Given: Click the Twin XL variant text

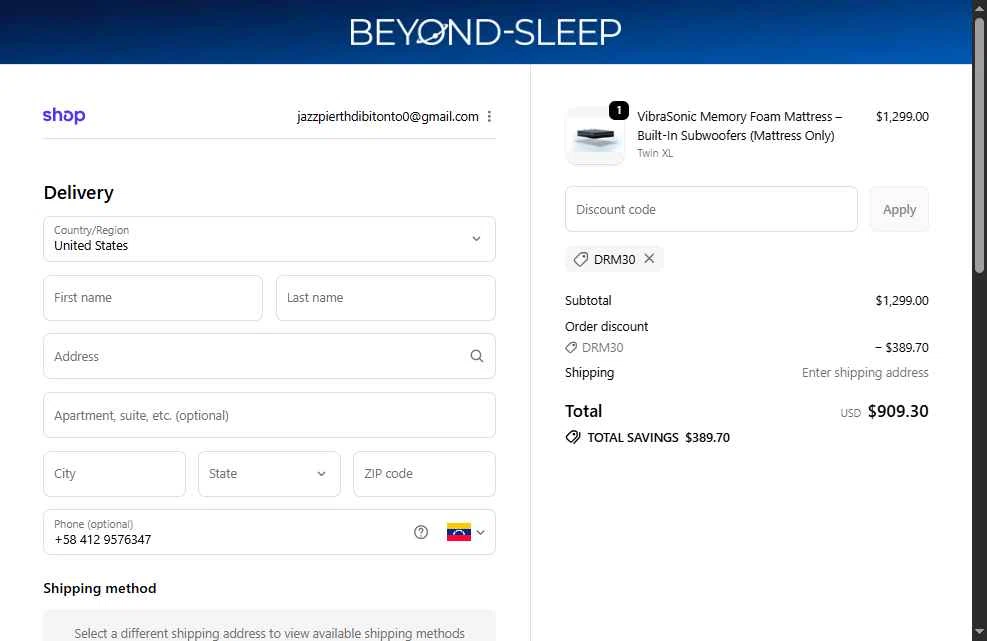Looking at the screenshot, I should point(655,153).
